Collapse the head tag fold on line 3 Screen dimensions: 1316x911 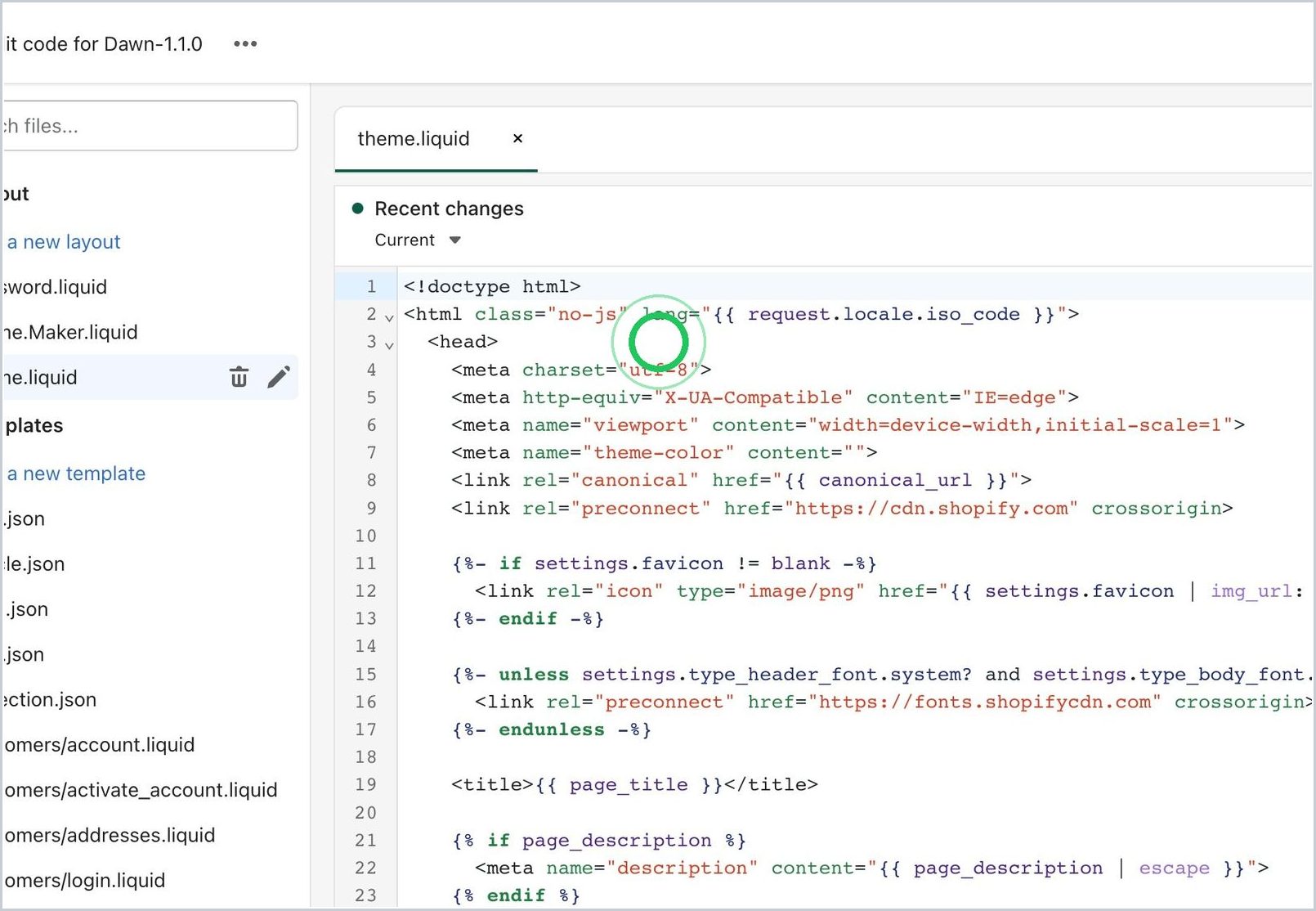click(x=389, y=344)
